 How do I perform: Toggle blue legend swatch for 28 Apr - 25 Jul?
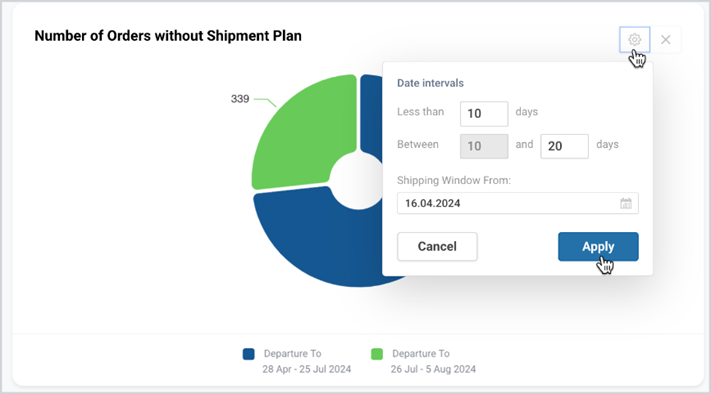point(248,354)
